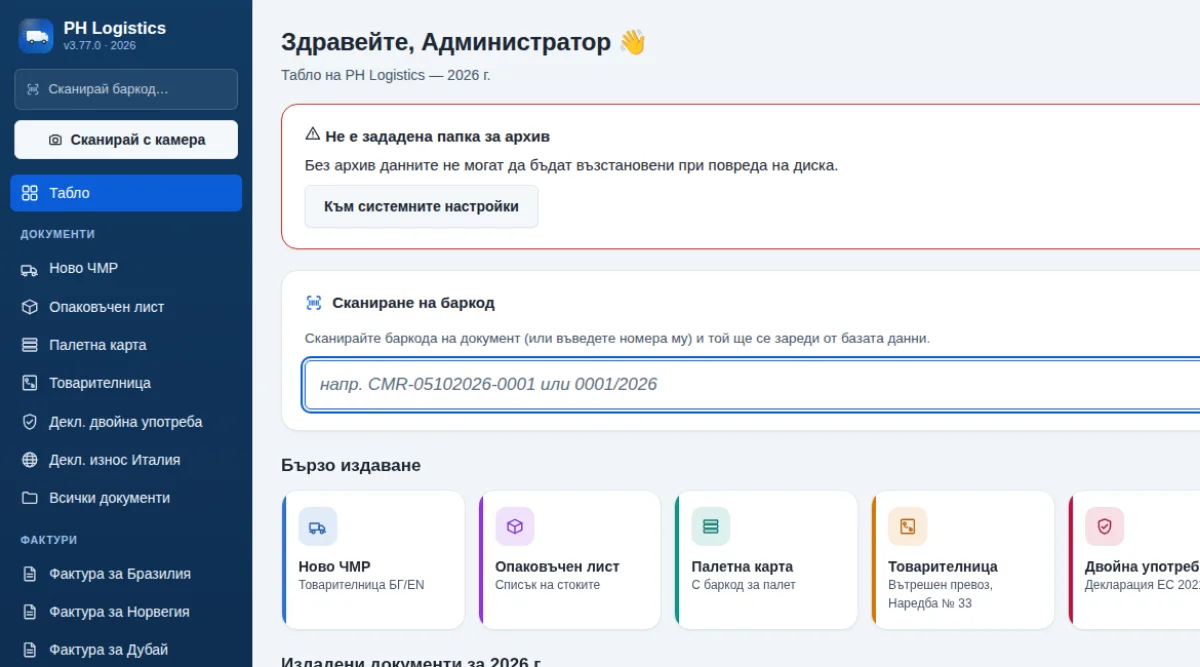Click the document icon for Фактура за Норвегия

click(x=30, y=612)
